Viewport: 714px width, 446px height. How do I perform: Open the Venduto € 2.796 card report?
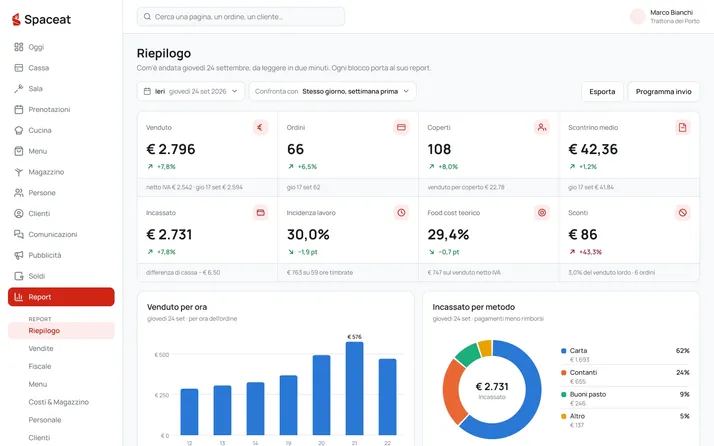(x=207, y=154)
